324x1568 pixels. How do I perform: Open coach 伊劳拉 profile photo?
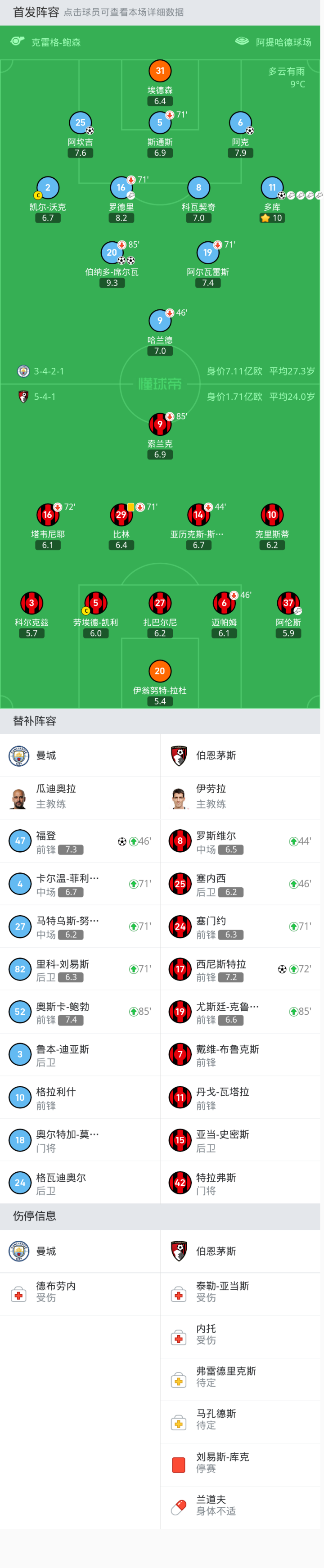coord(179,797)
